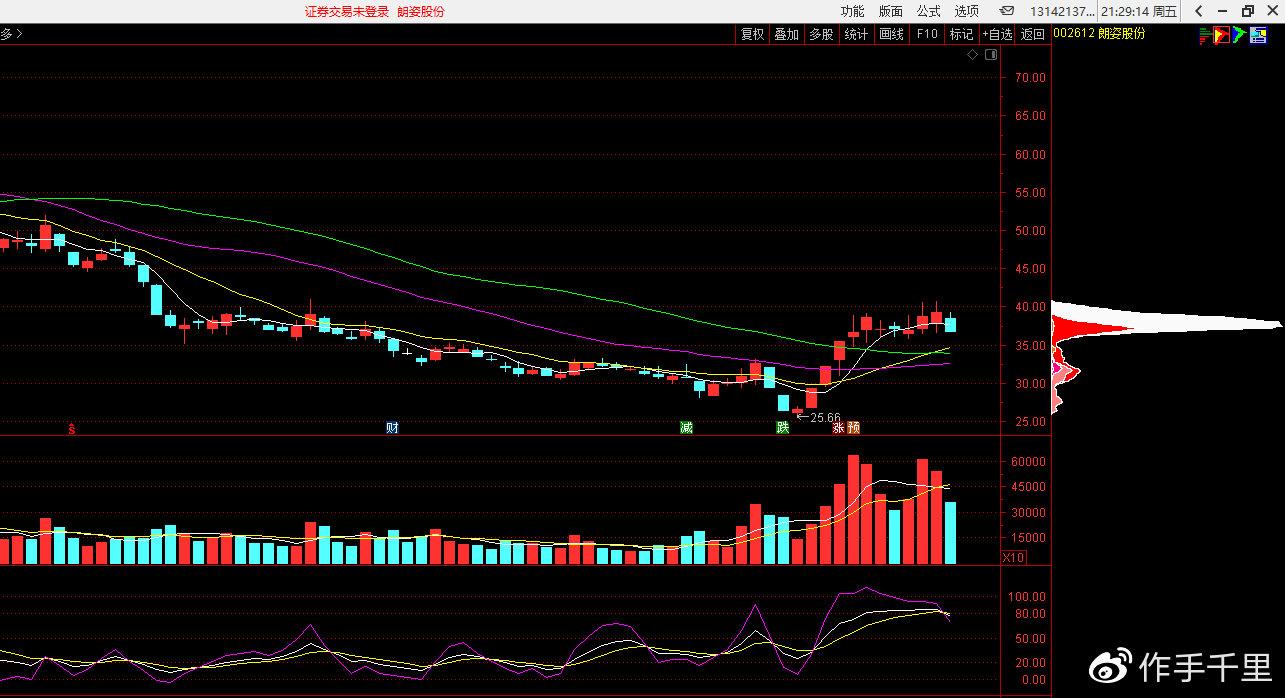Image resolution: width=1285 pixels, height=698 pixels.
Task: Click account number 13142137
Action: tap(1063, 11)
